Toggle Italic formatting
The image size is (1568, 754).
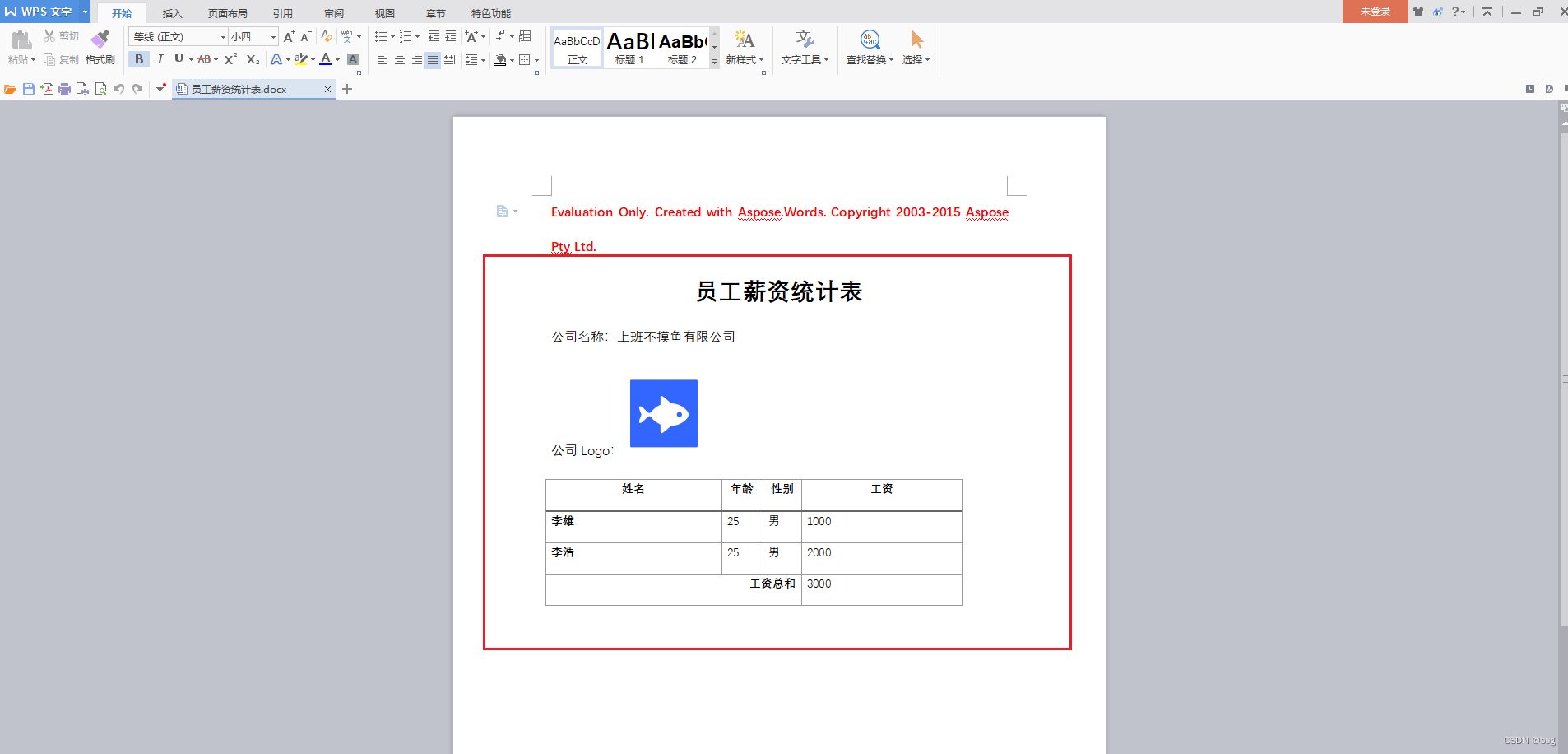pos(160,59)
